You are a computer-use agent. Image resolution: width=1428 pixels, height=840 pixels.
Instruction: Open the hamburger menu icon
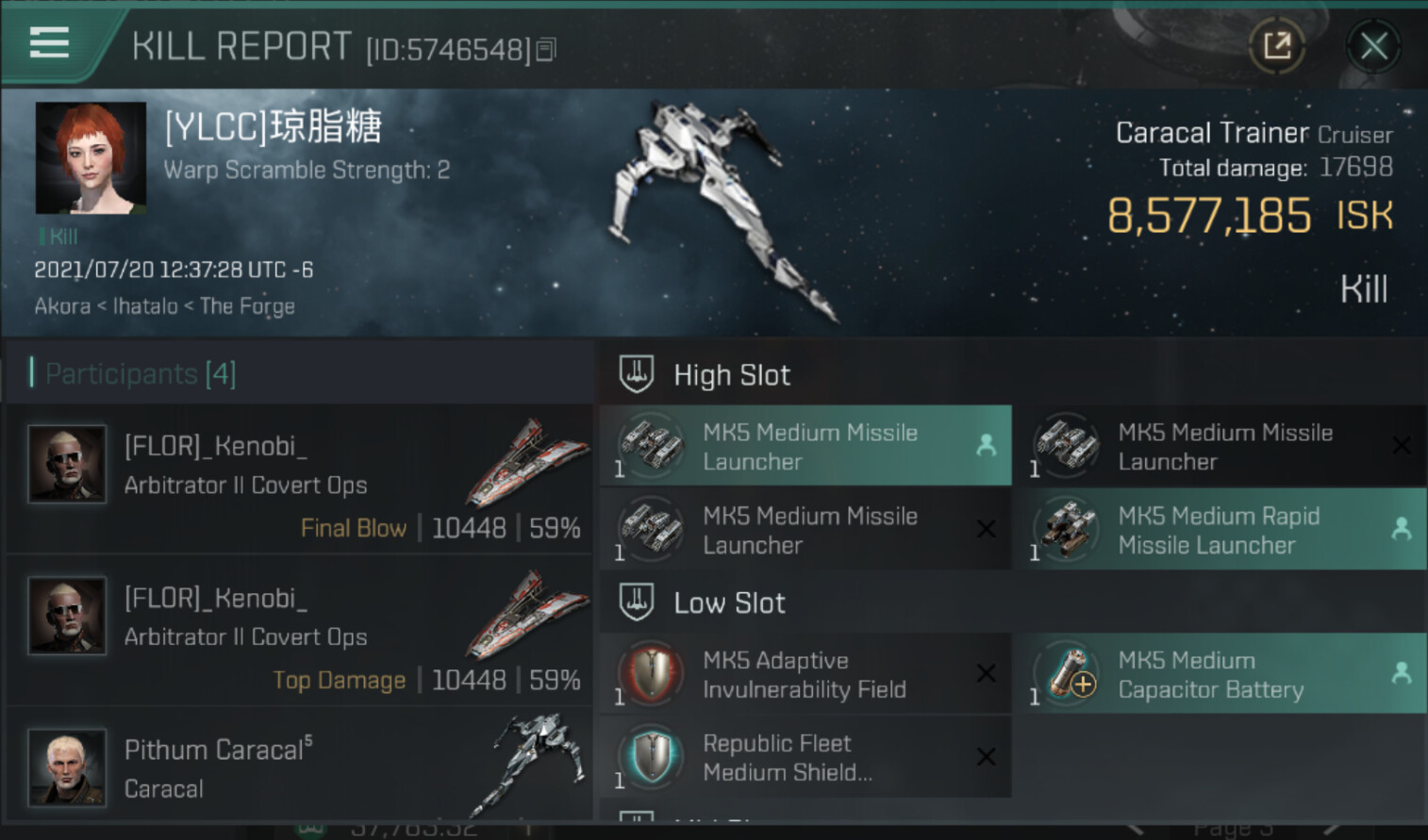click(49, 42)
